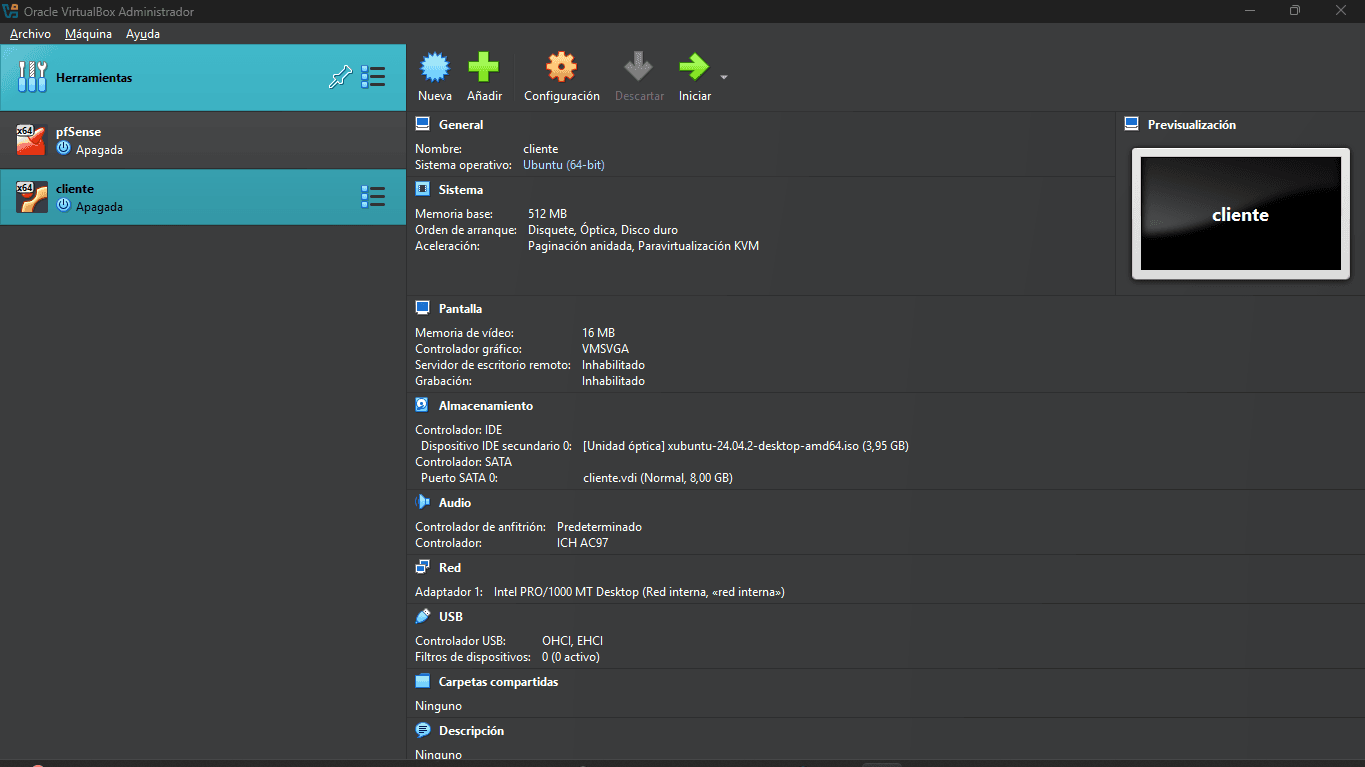Image resolution: width=1365 pixels, height=767 pixels.
Task: Select the pfSense virtual machine
Action: point(203,140)
